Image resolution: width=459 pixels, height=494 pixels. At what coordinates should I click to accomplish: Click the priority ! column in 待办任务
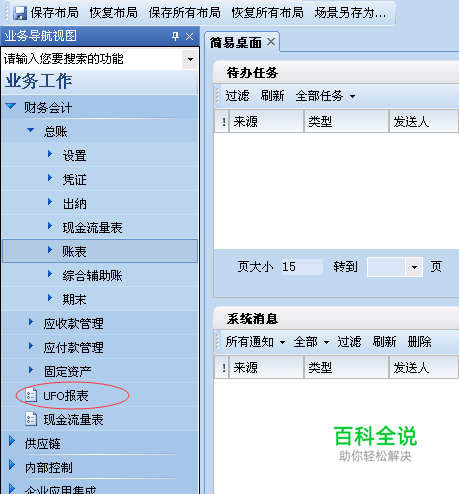point(222,122)
